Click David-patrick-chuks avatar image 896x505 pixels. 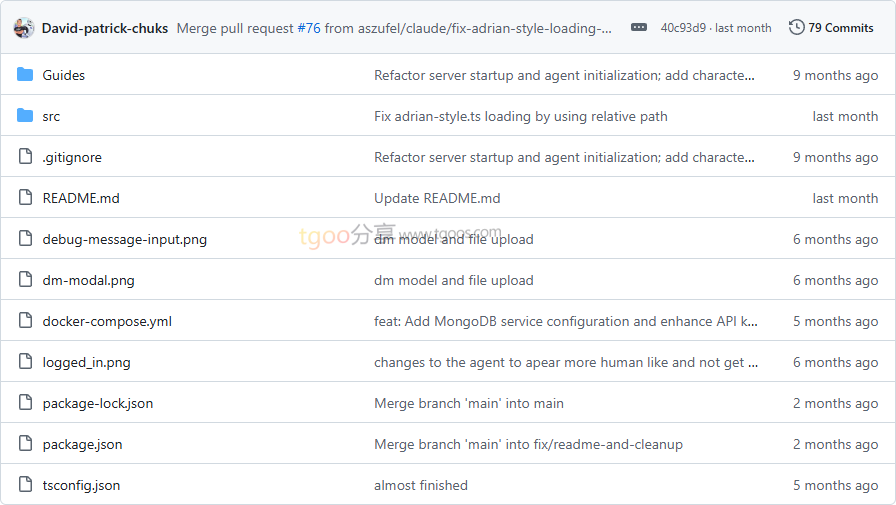click(x=24, y=28)
